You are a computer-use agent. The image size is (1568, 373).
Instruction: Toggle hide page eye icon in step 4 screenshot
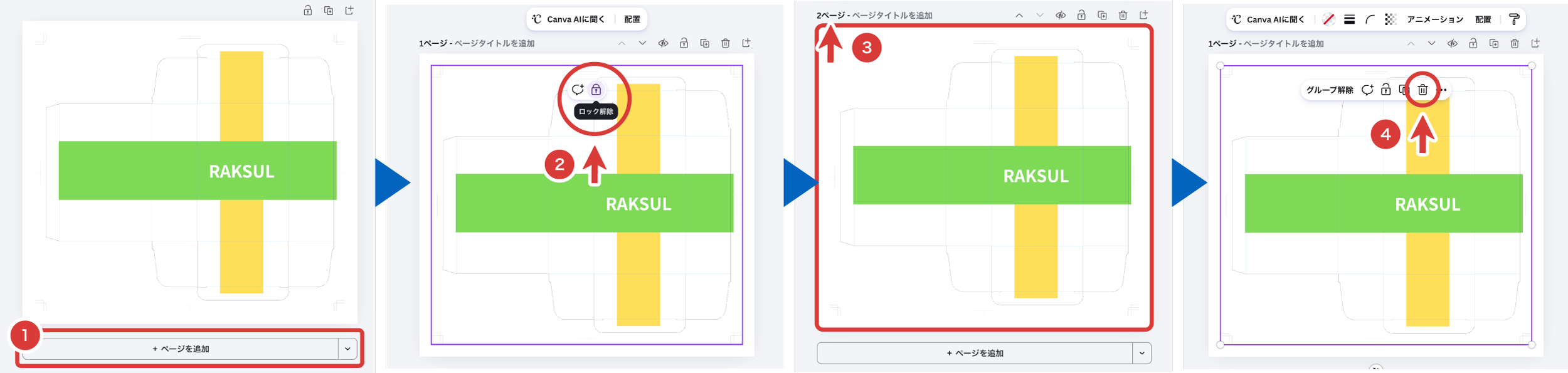[1452, 44]
